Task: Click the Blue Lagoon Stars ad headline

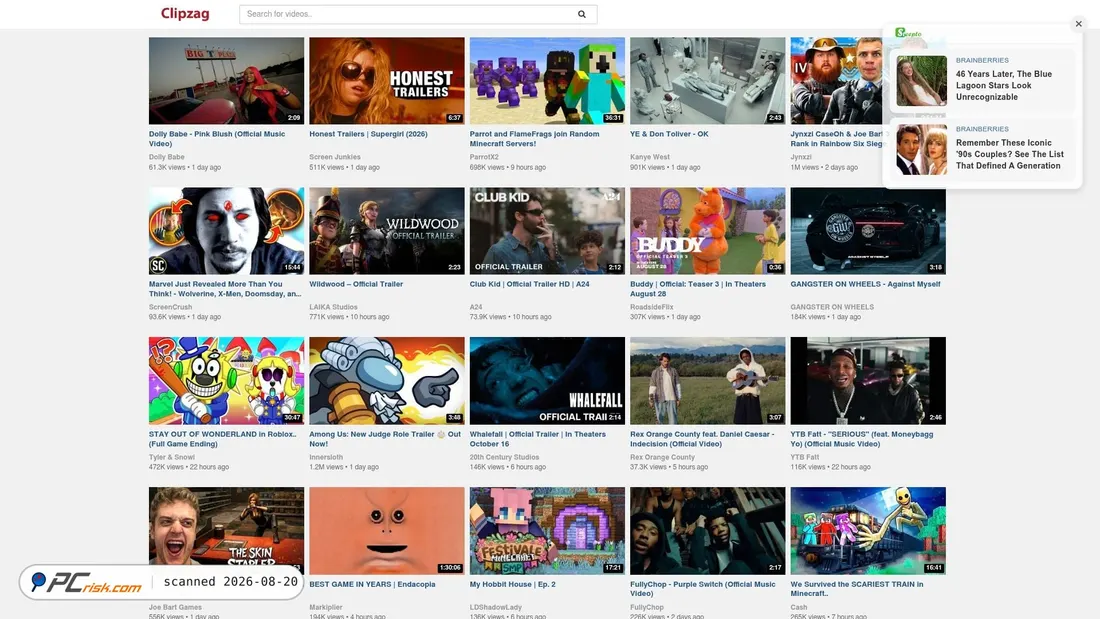Action: (x=1004, y=86)
